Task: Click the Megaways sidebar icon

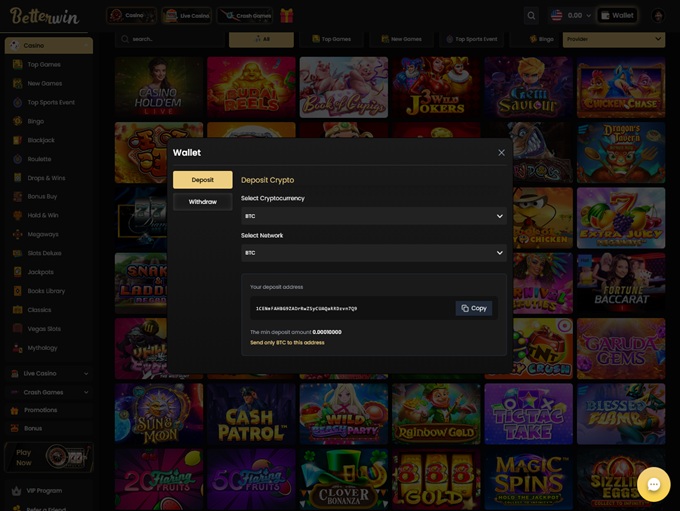Action: (18, 234)
